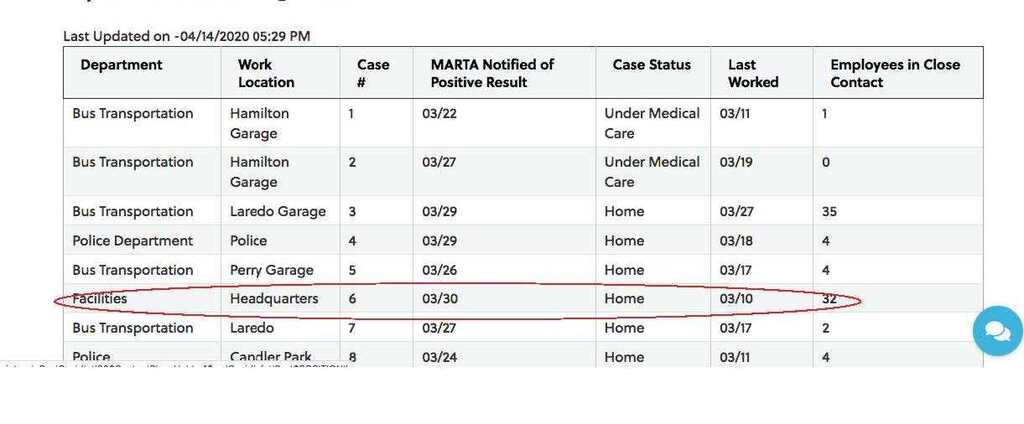The width and height of the screenshot is (1024, 424).
Task: Select the Facilities department cell
Action: (100, 299)
